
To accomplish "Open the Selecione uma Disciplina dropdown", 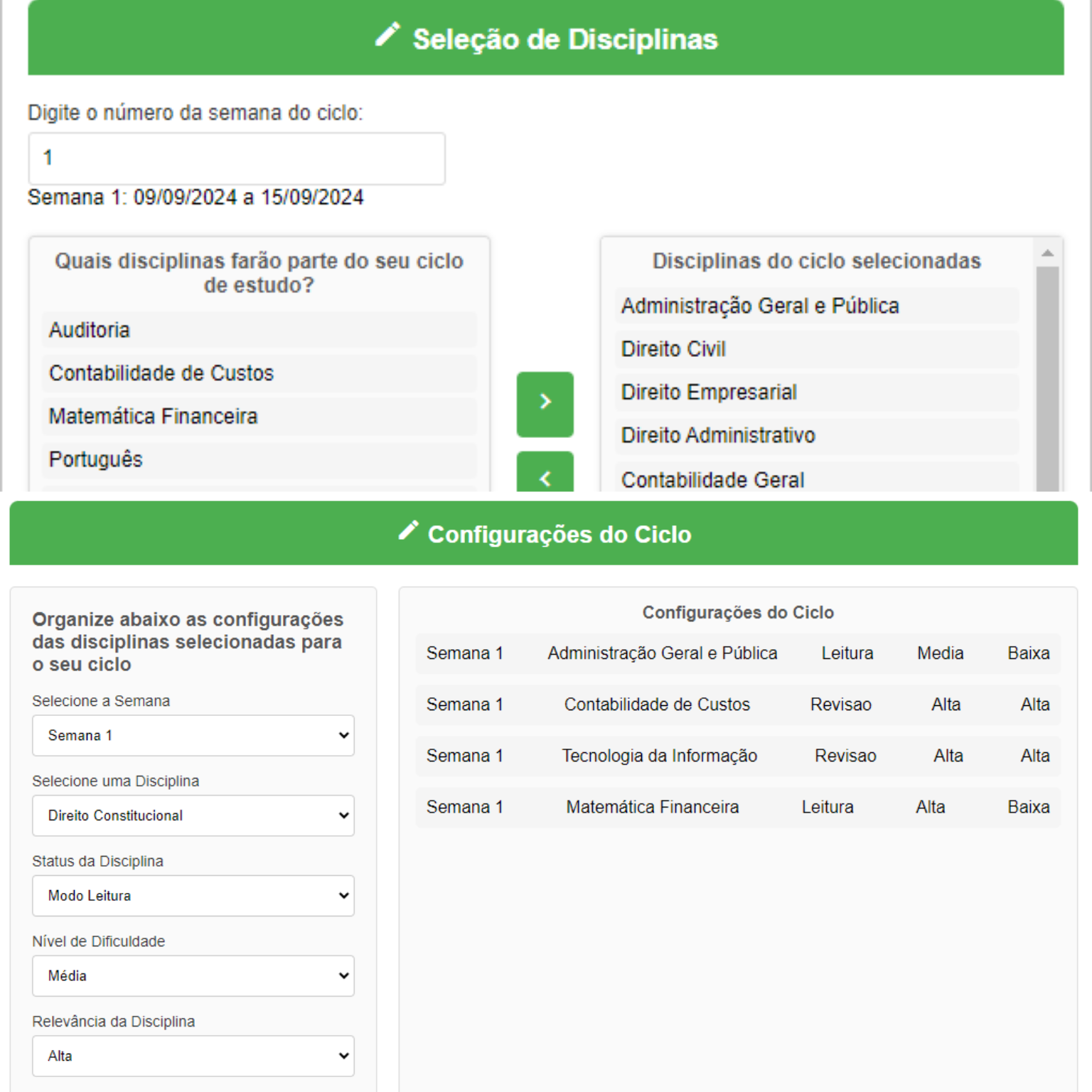I will 193,815.
